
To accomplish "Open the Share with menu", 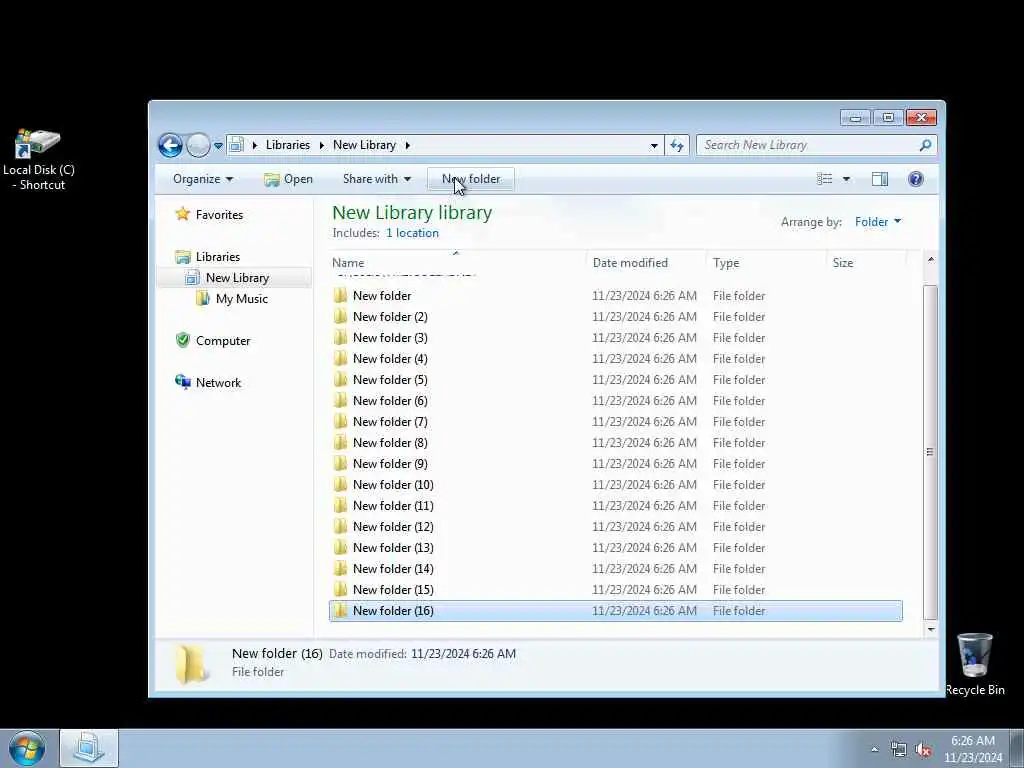I will click(377, 179).
